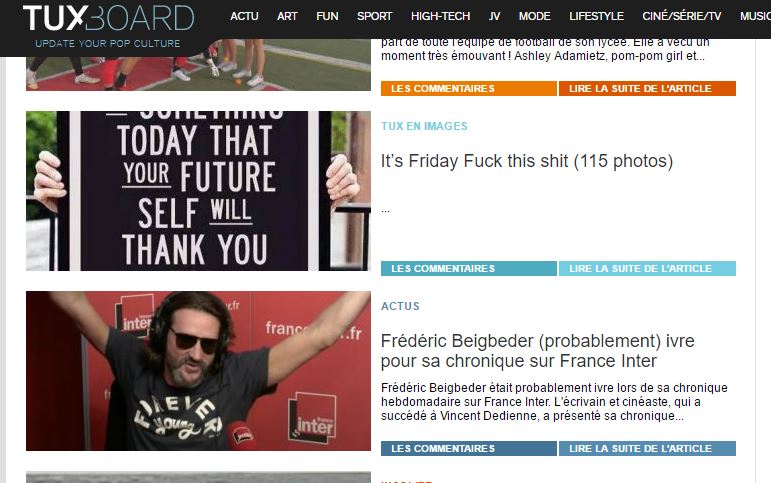The width and height of the screenshot is (771, 483).
Task: Go to the FUN section
Action: point(327,16)
